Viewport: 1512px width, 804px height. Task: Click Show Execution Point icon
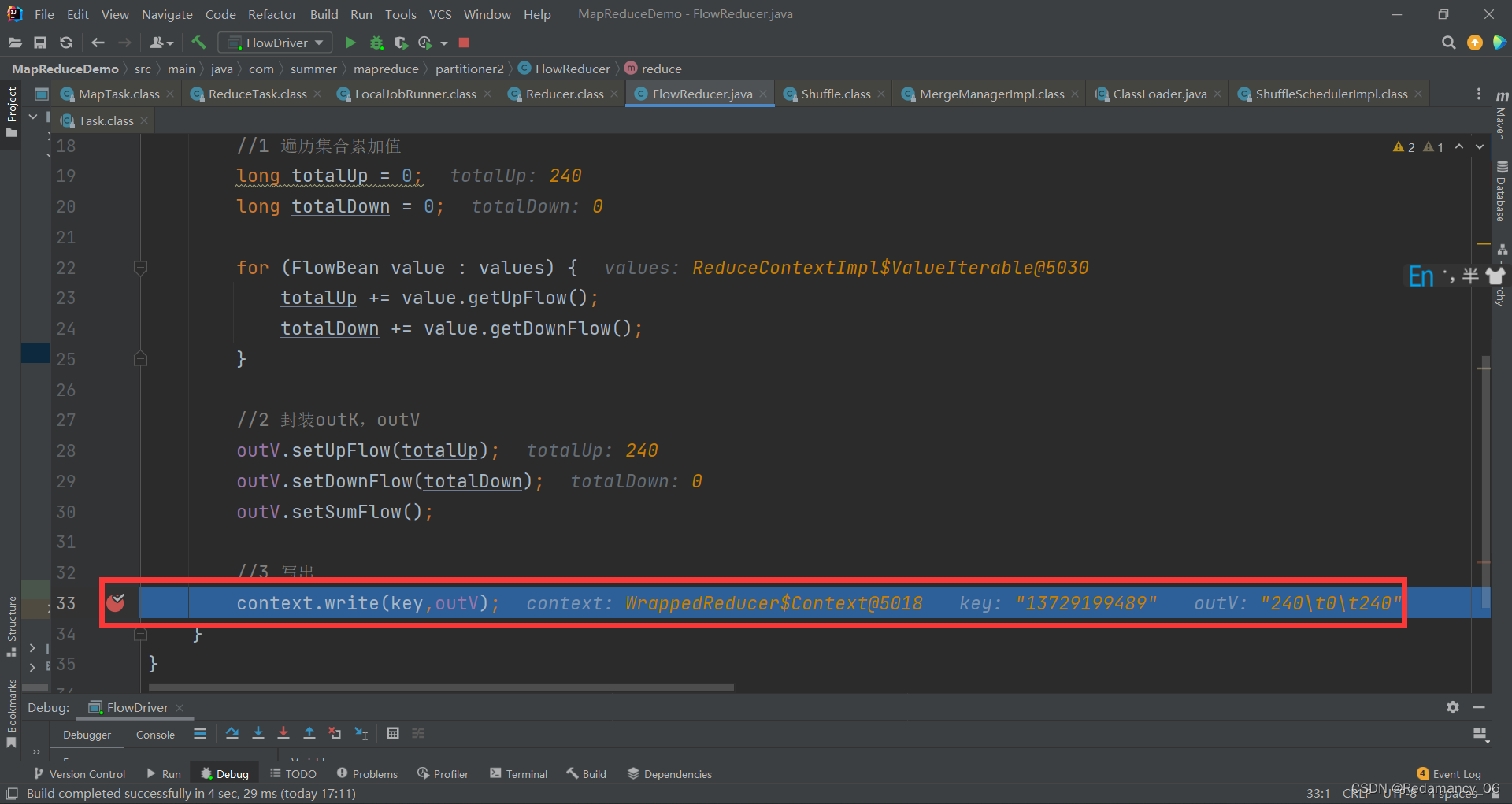pyautogui.click(x=200, y=733)
